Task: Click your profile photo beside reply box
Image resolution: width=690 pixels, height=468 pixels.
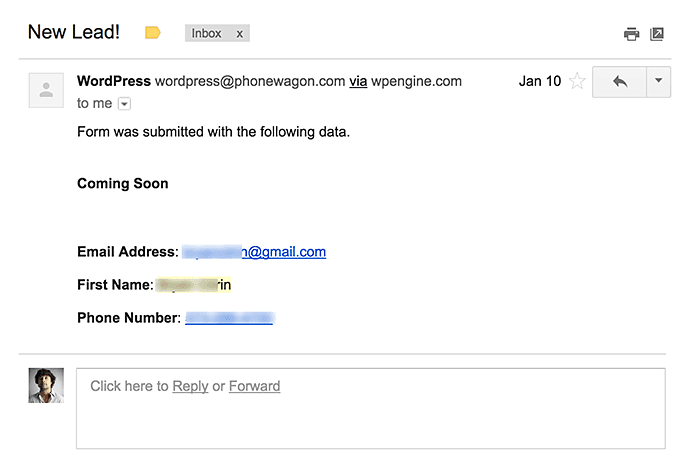Action: (46, 385)
